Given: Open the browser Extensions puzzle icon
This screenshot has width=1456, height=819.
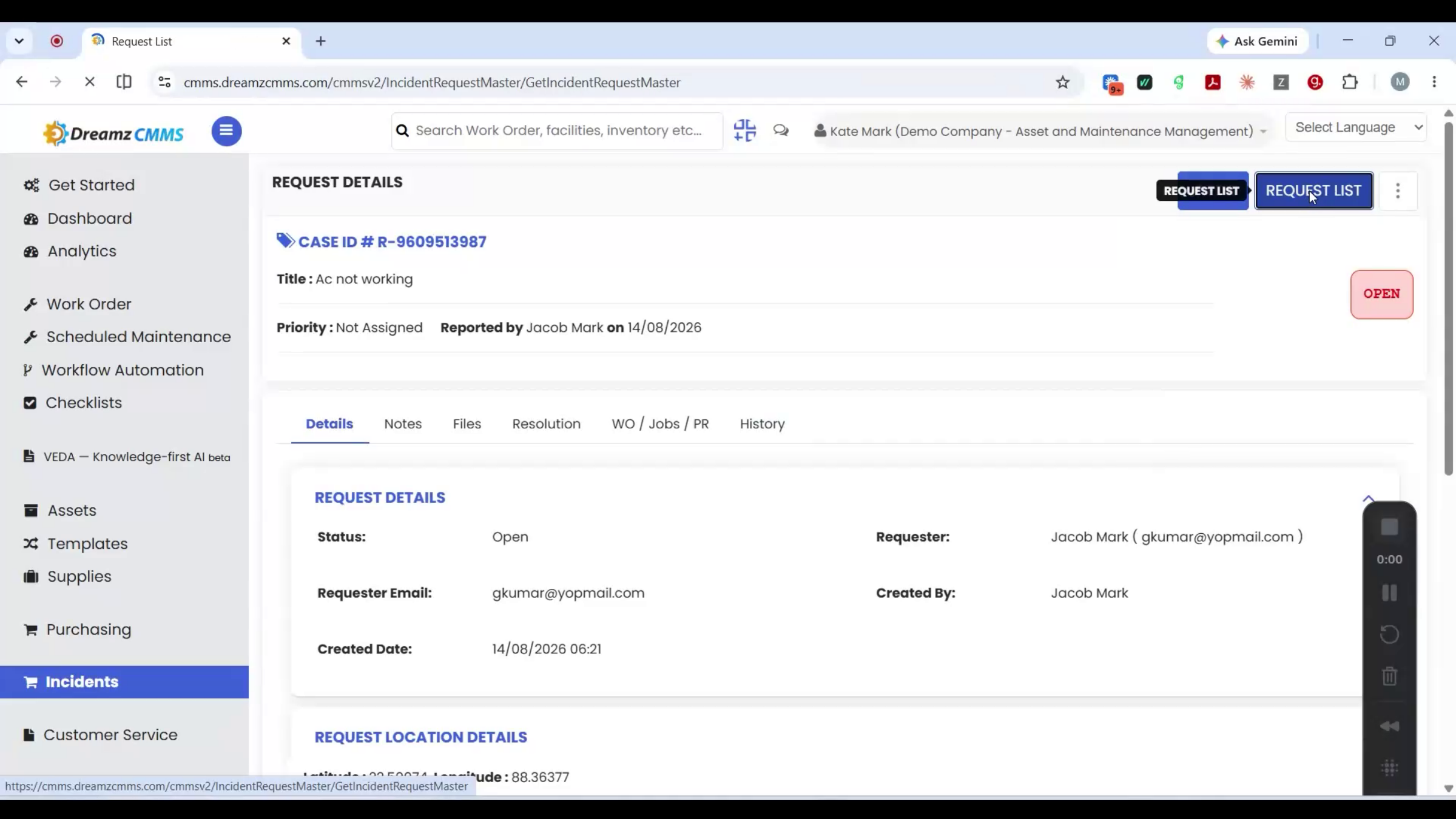Looking at the screenshot, I should (1350, 83).
